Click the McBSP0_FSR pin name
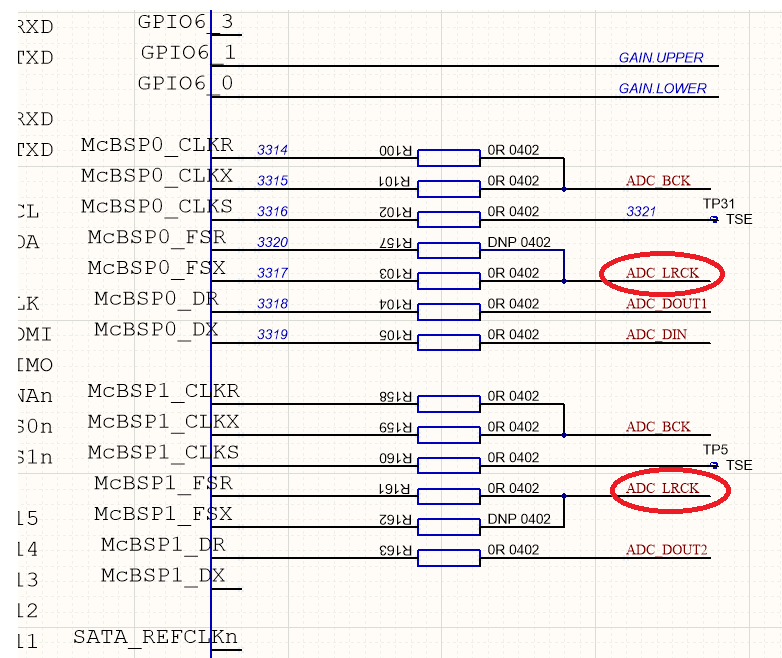Screen dimensions: 782x658 (157, 238)
